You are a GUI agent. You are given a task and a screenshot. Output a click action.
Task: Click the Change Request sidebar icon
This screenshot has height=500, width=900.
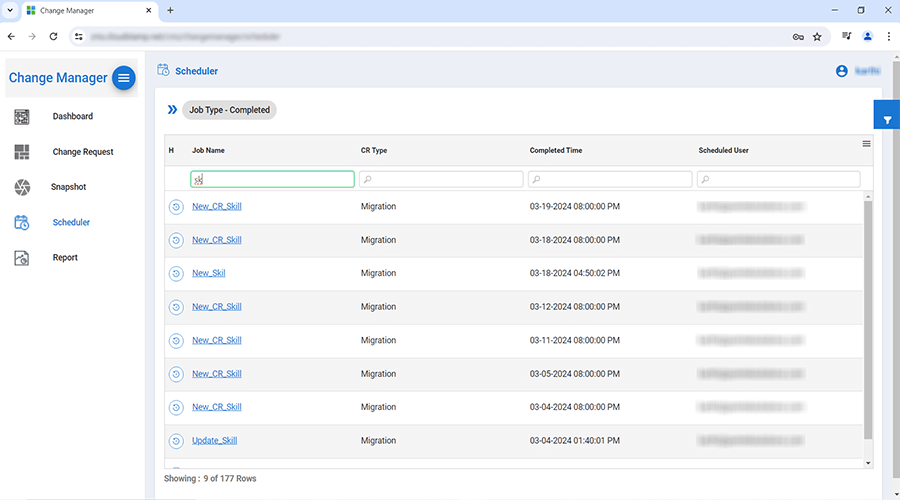point(22,152)
